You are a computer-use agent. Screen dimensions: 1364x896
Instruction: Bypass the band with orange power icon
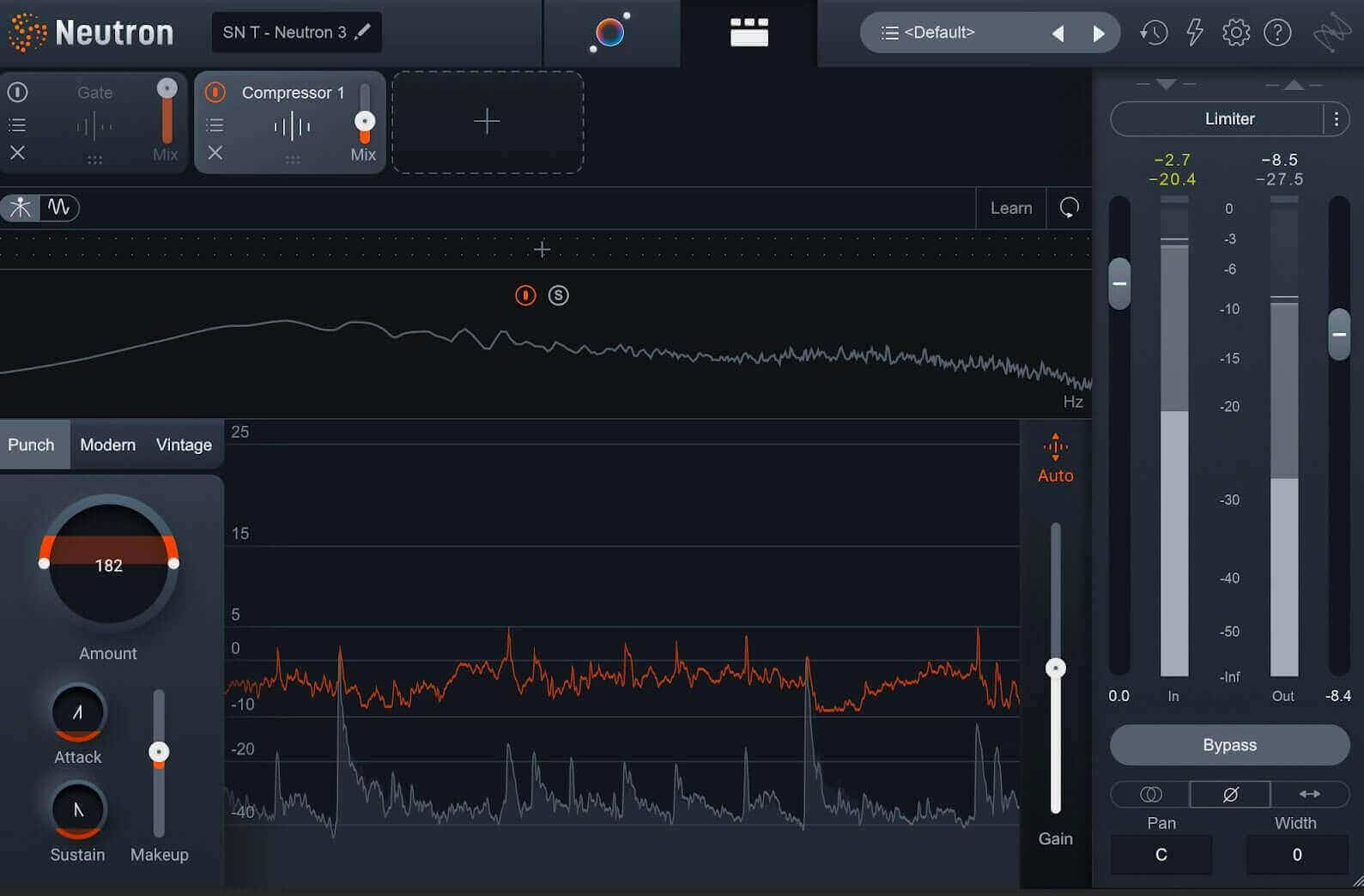pos(525,295)
